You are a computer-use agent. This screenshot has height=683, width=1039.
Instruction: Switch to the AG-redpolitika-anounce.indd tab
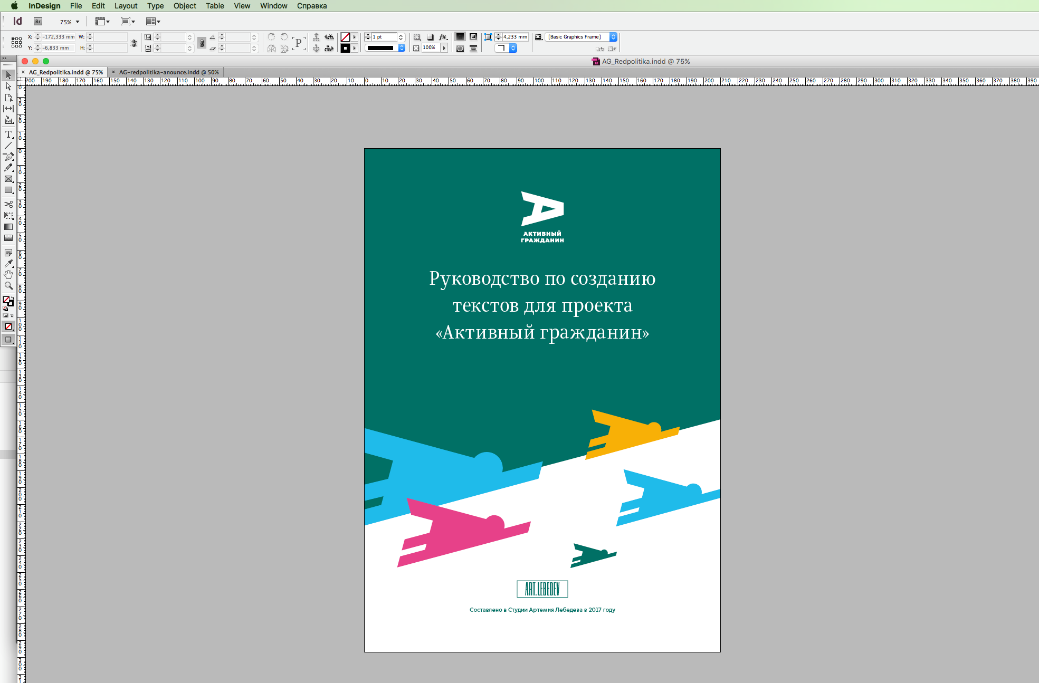168,72
